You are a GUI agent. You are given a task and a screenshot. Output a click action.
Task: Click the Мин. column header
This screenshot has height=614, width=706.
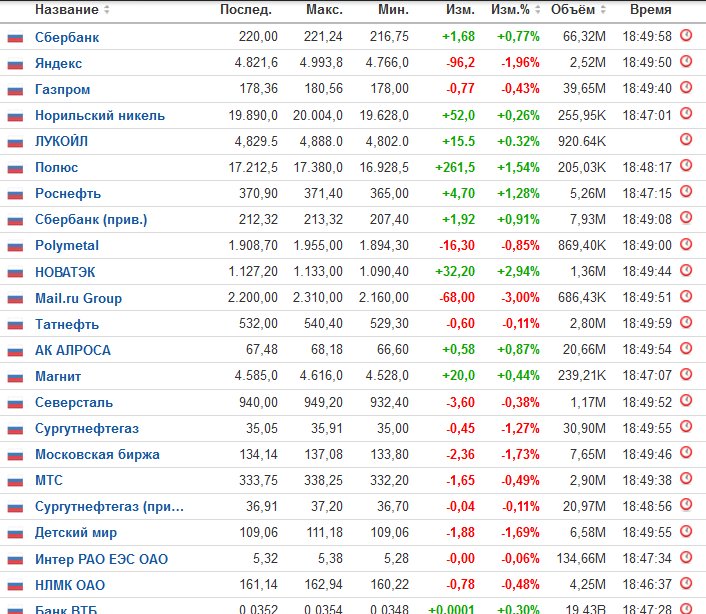393,9
